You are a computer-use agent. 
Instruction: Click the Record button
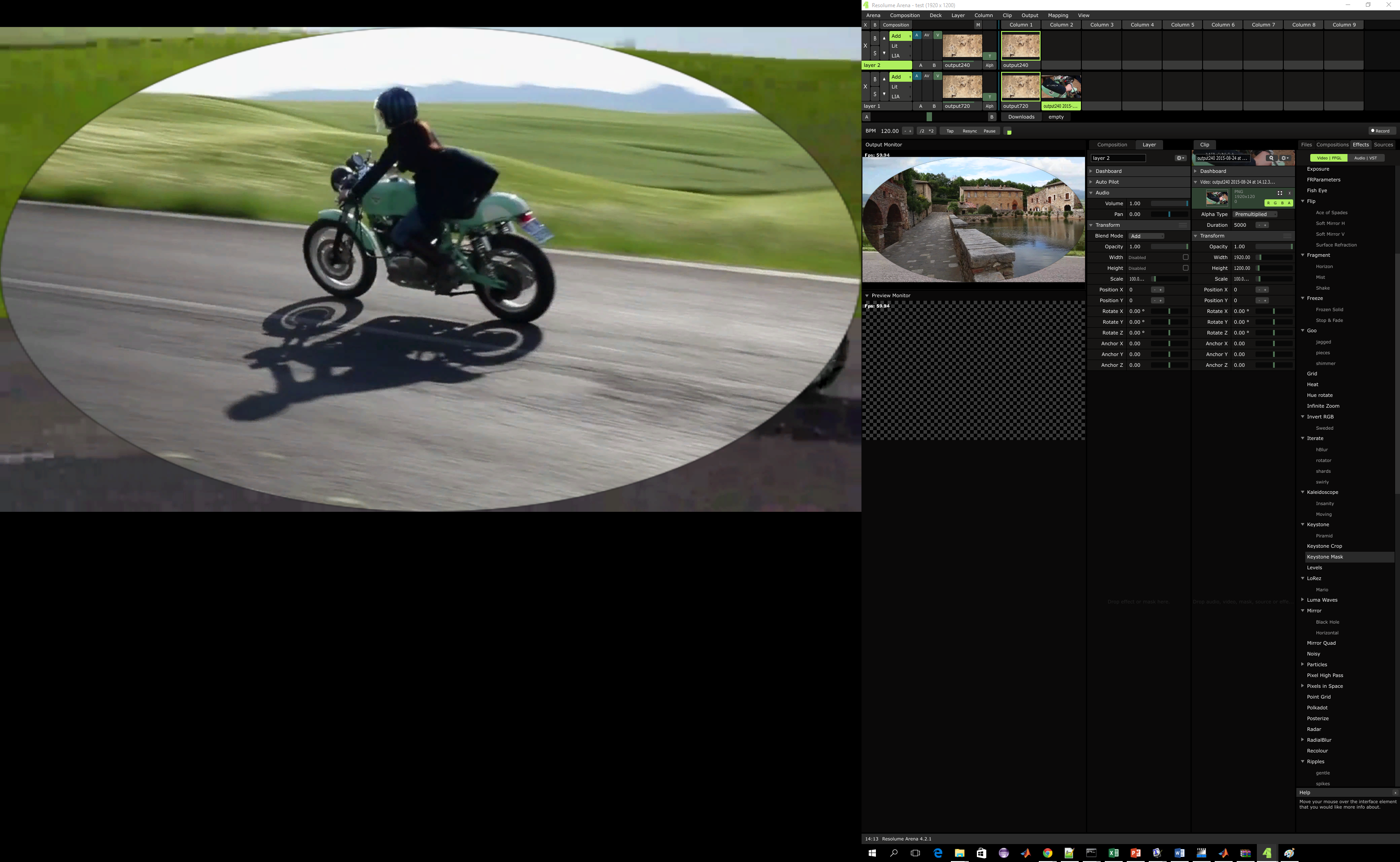click(x=1382, y=131)
